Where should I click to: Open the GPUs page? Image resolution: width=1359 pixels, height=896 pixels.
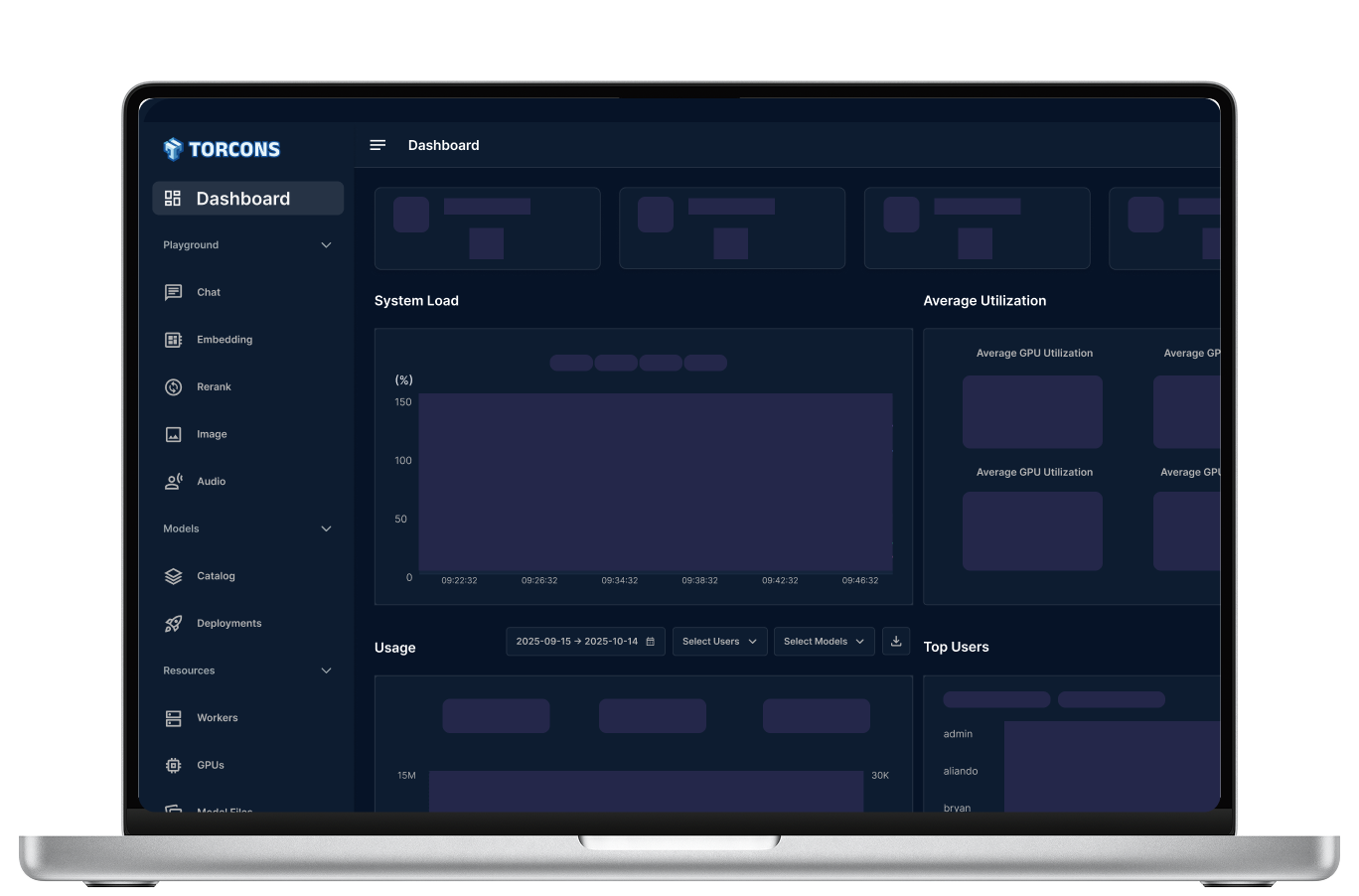tap(211, 765)
